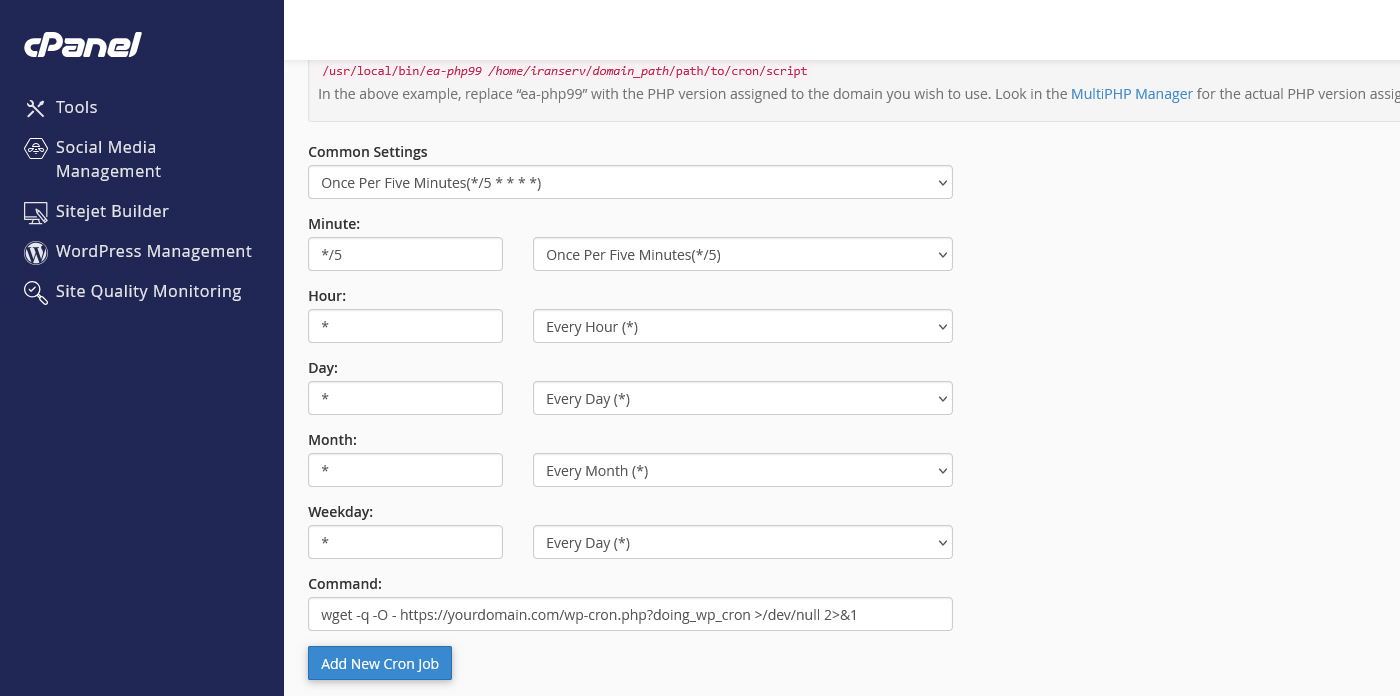Click the Site Quality Monitoring magnifier icon

(x=36, y=292)
